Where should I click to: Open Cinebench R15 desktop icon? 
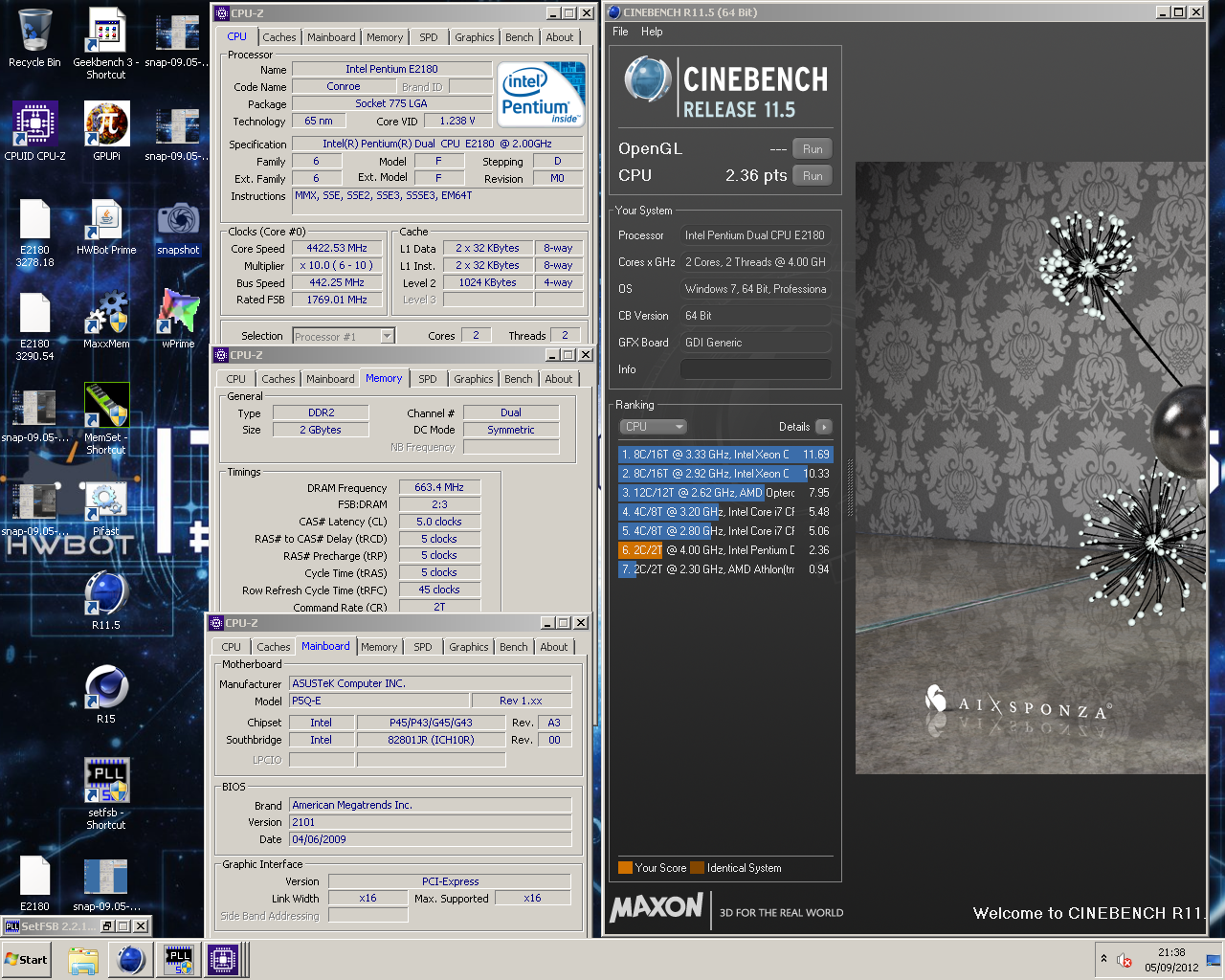(x=106, y=696)
